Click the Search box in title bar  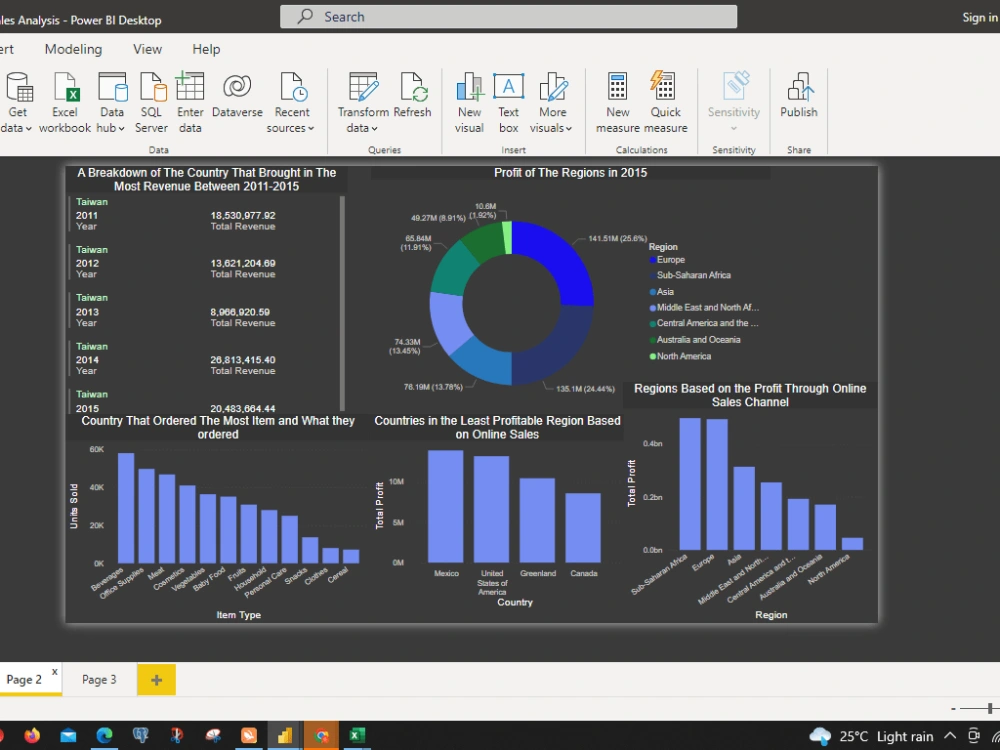[508, 17]
